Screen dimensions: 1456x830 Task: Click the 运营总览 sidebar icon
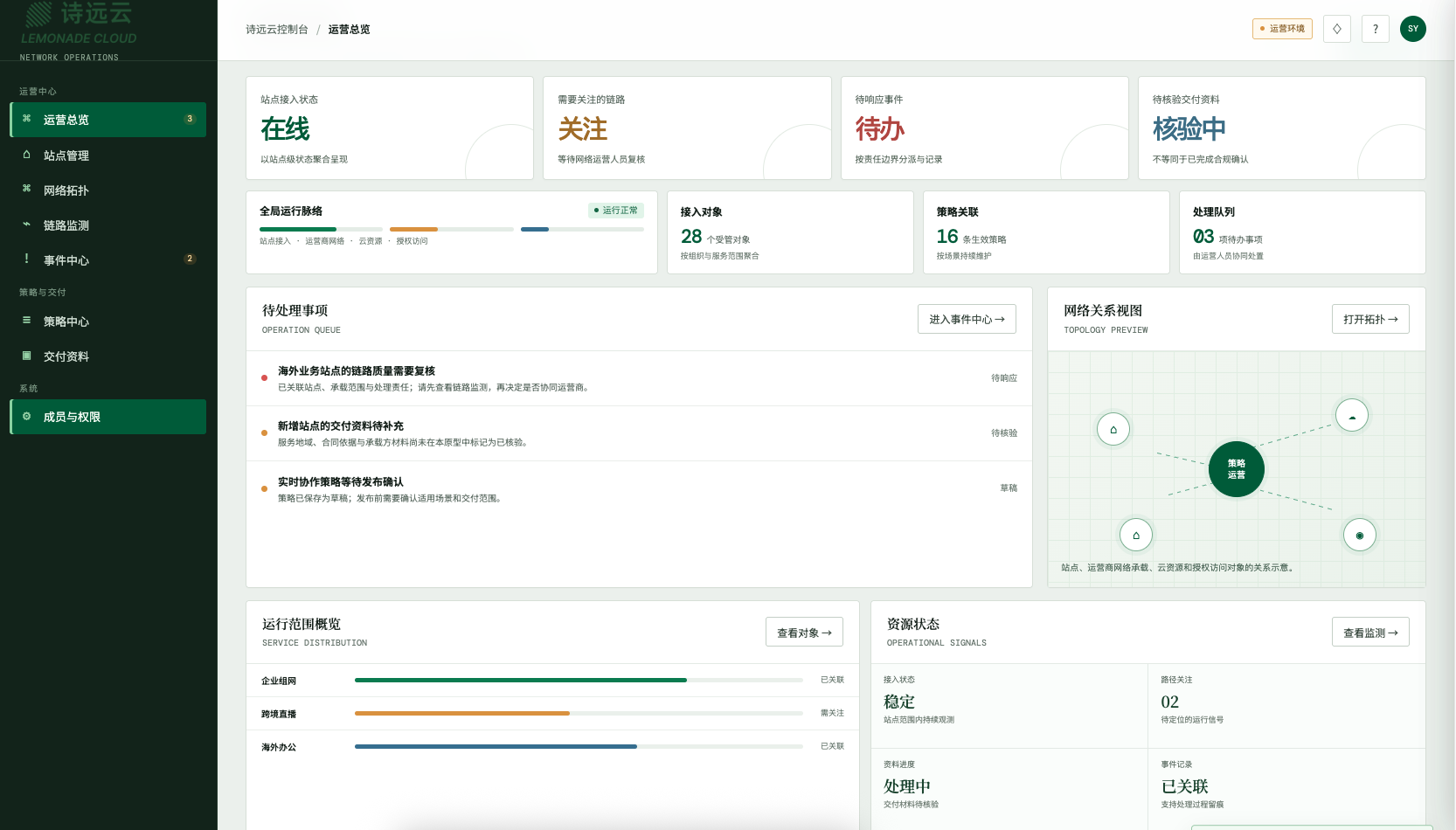(x=26, y=119)
